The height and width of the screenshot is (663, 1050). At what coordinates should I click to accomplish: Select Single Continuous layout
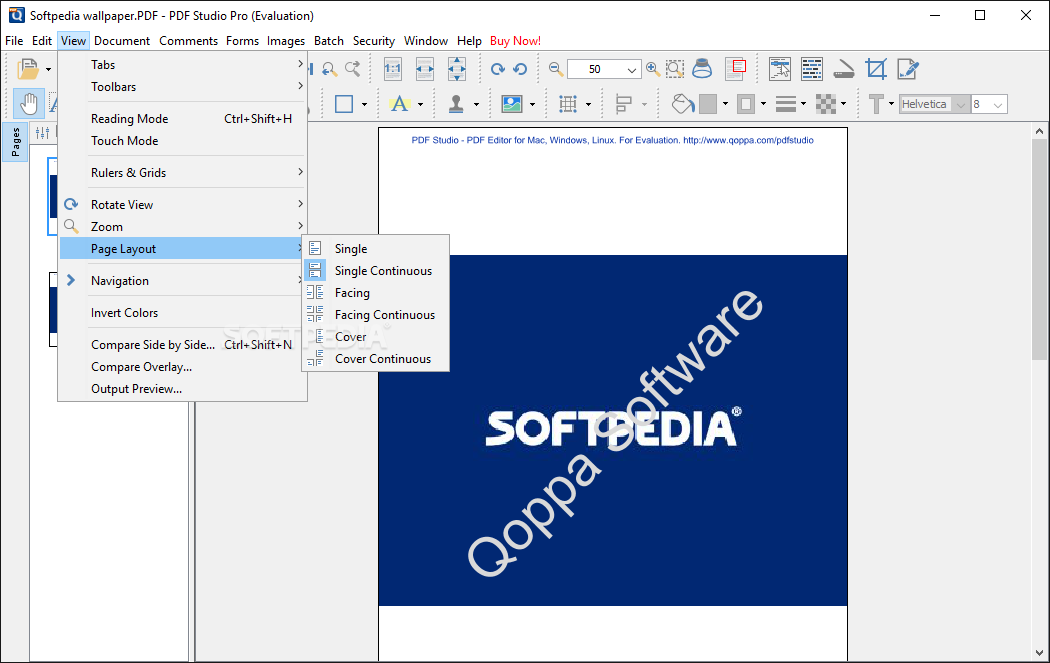(376, 271)
